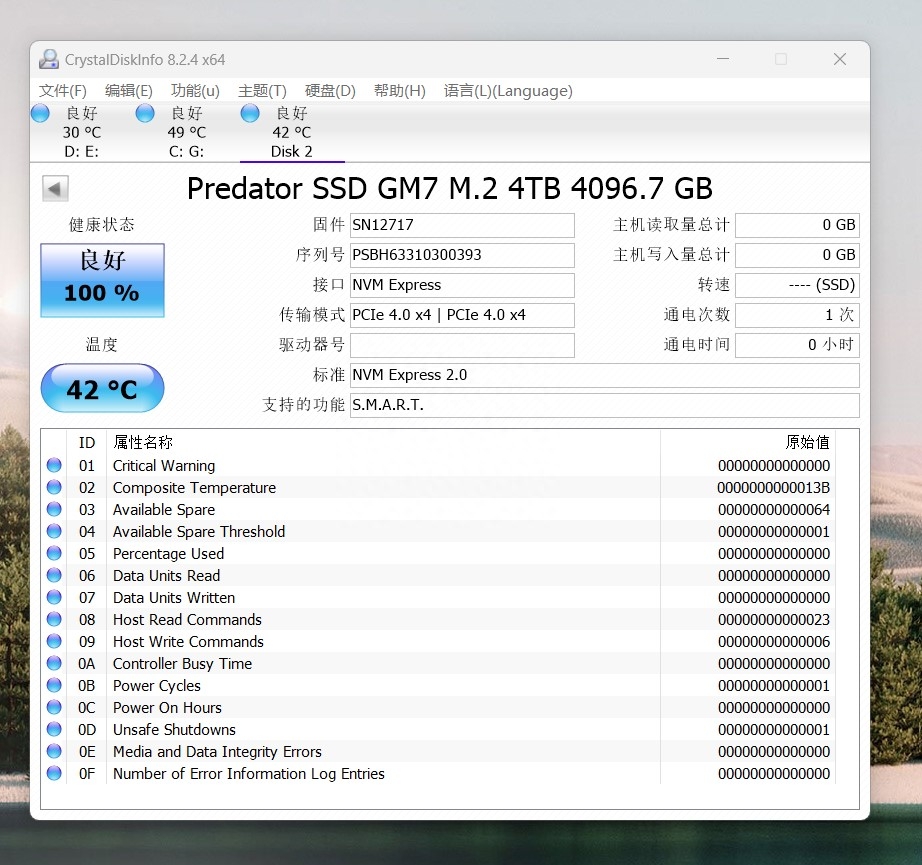Click status orb beside Available Spare Threshold row
Image resolution: width=922 pixels, height=865 pixels.
pyautogui.click(x=54, y=531)
